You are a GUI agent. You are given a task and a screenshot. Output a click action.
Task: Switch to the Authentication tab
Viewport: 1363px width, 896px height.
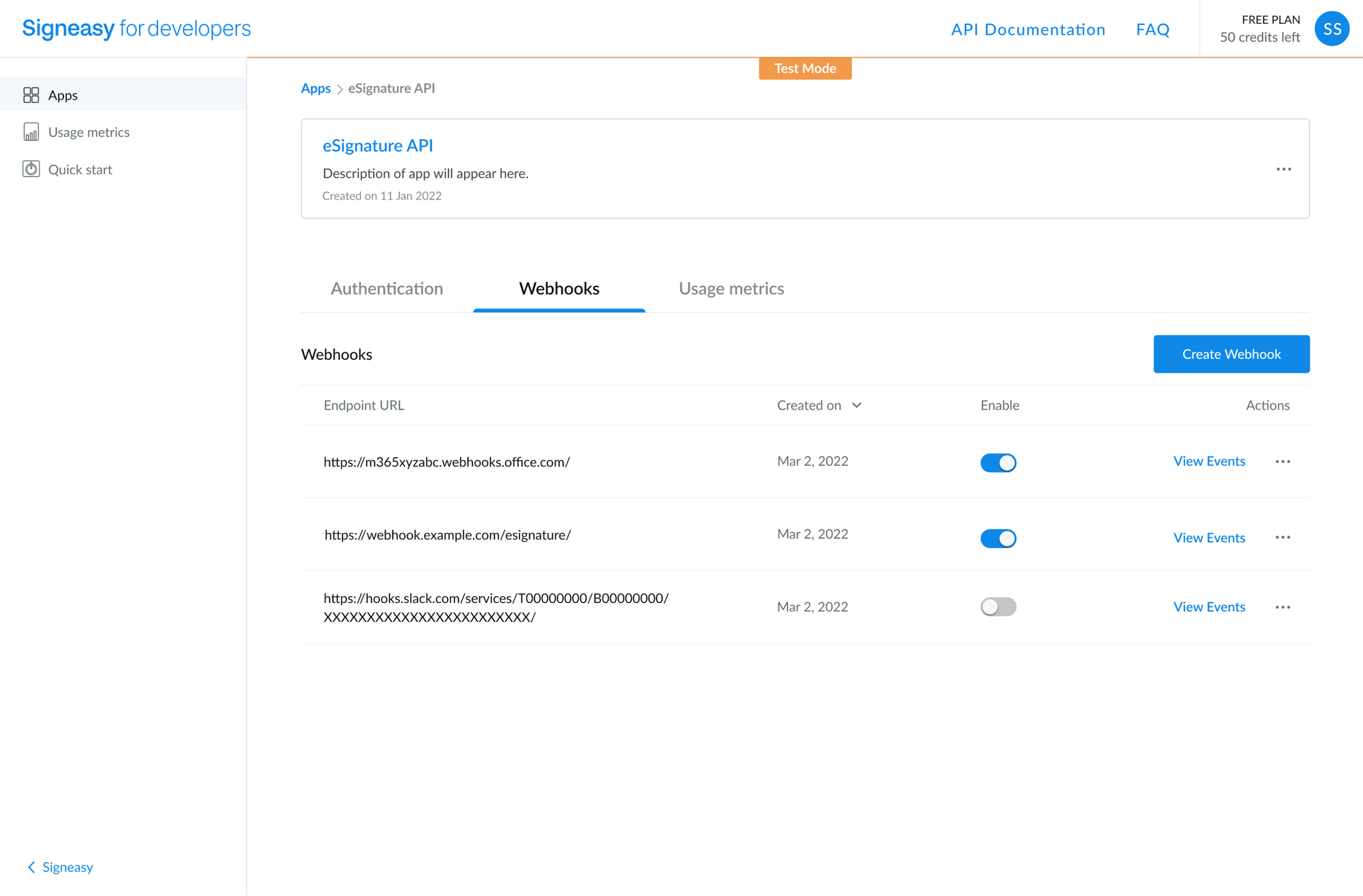pos(386,288)
